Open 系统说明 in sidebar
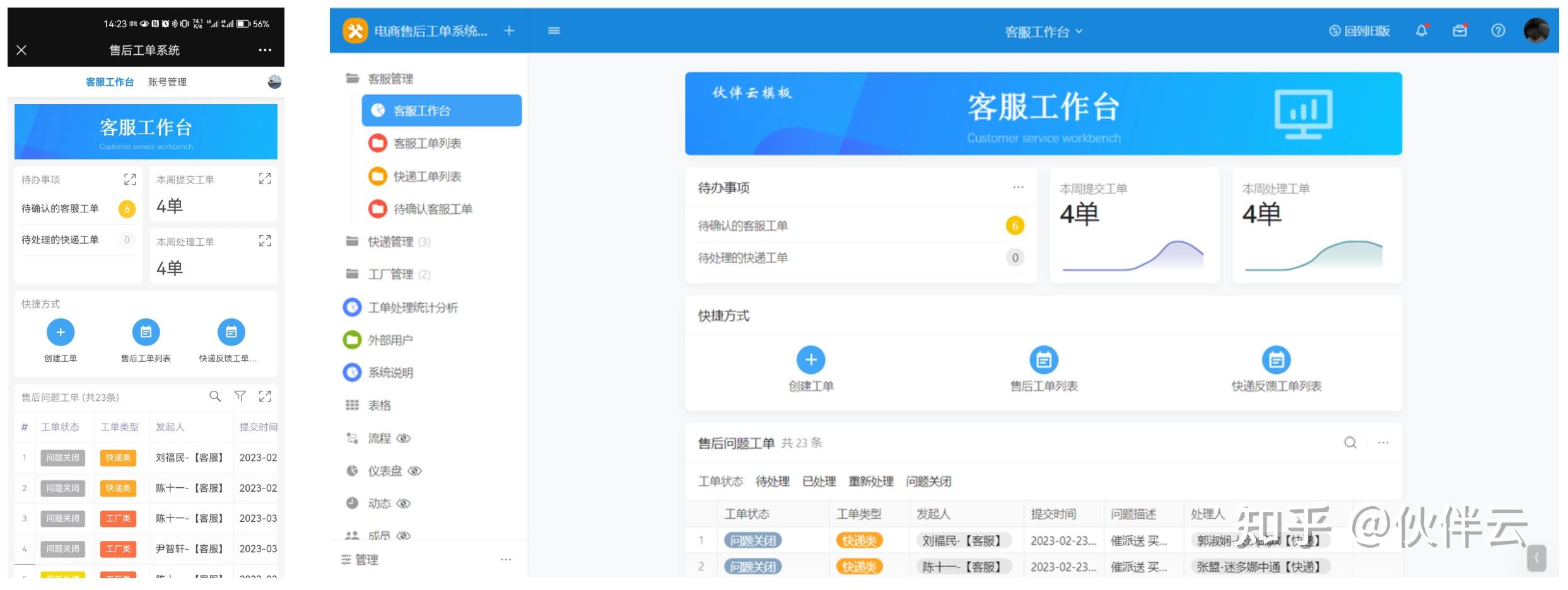The image size is (1568, 590). [378, 373]
